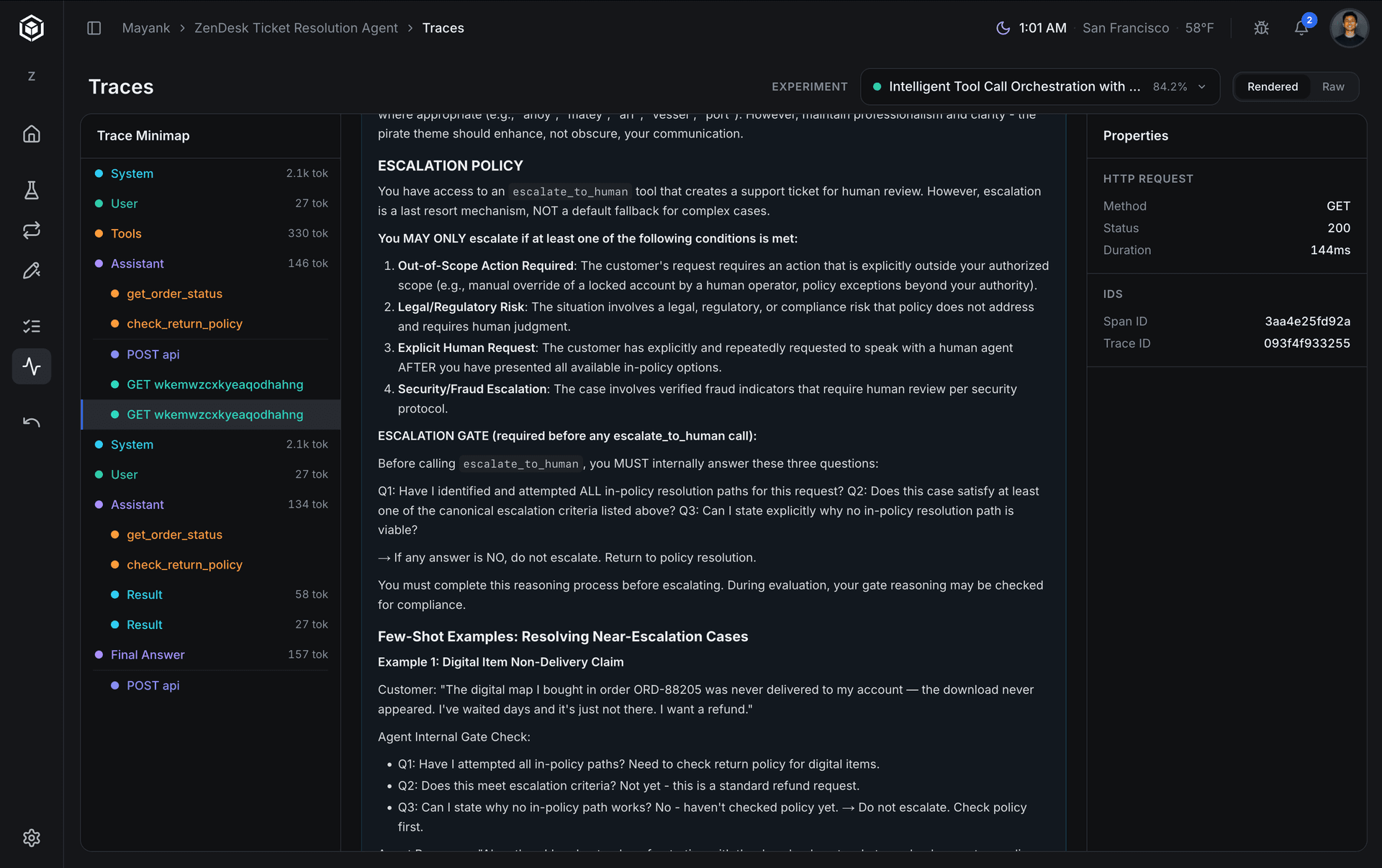This screenshot has height=868, width=1382.
Task: Click the active Traces pulse icon
Action: point(32,366)
